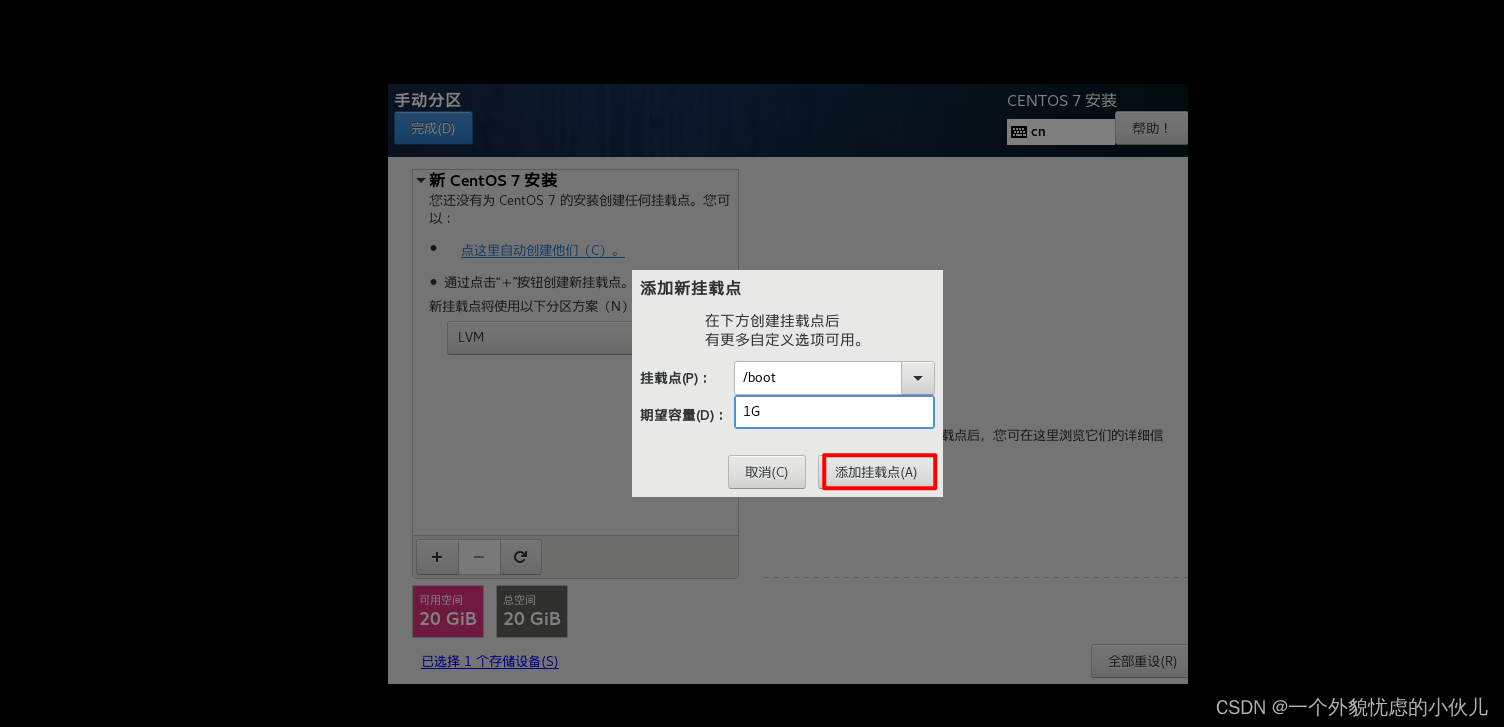The width and height of the screenshot is (1504, 727).
Task: Click the 全部重设(R) button
Action: [1141, 661]
